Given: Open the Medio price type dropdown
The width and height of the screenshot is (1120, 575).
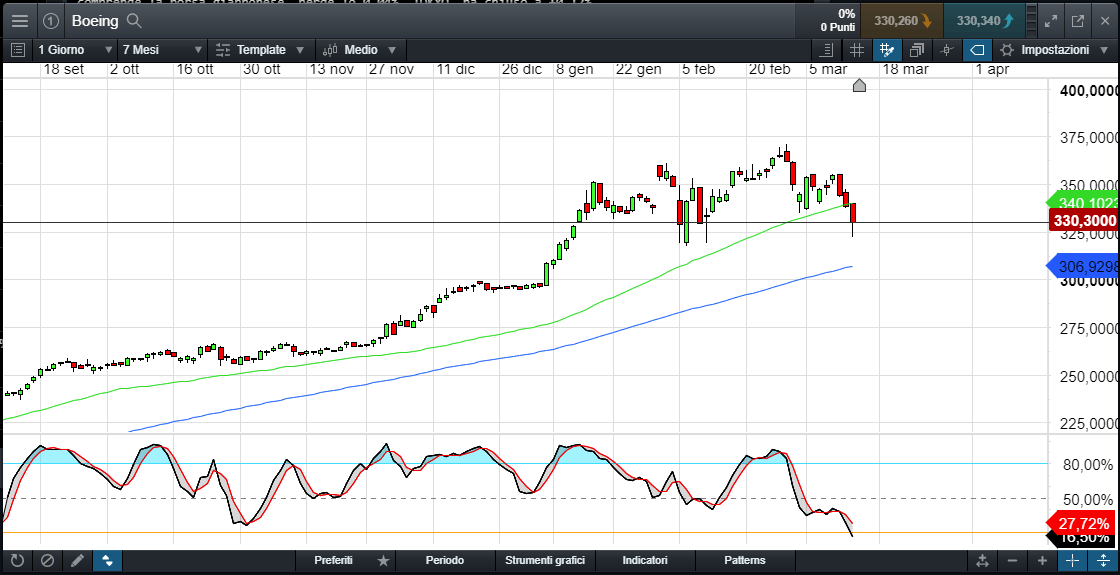Looking at the screenshot, I should (x=360, y=50).
